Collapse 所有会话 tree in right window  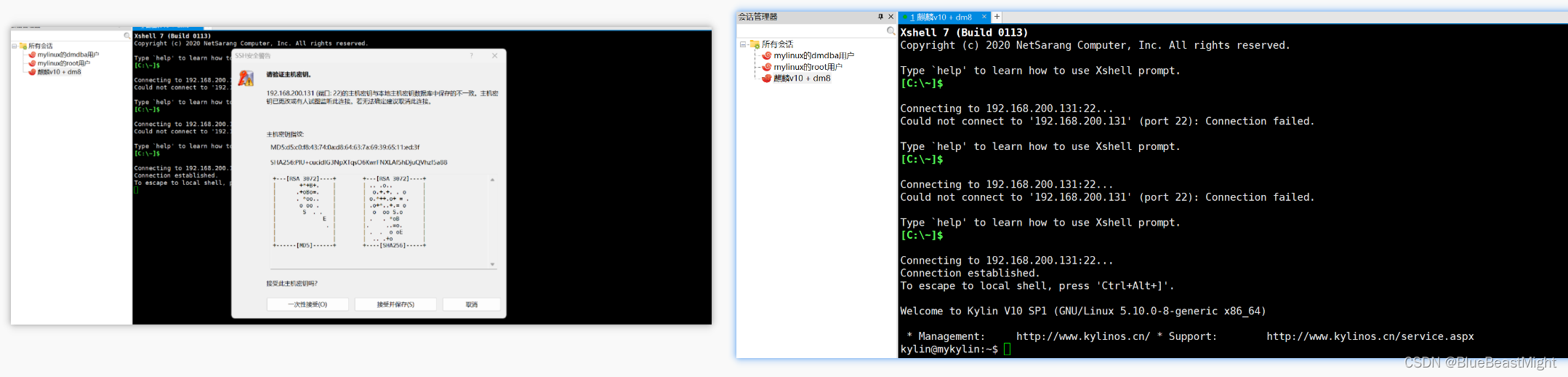coord(743,44)
